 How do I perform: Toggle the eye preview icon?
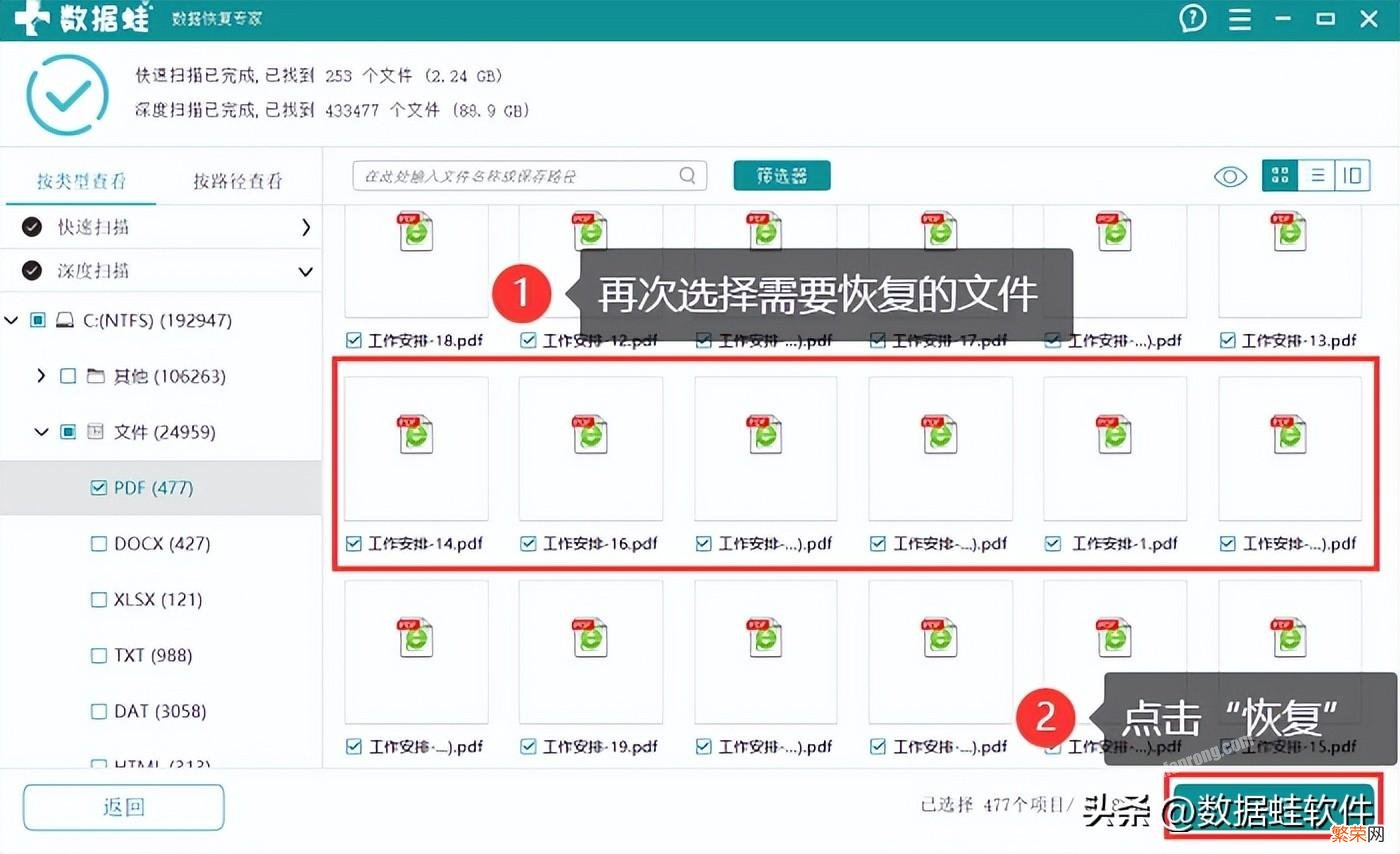tap(1230, 177)
